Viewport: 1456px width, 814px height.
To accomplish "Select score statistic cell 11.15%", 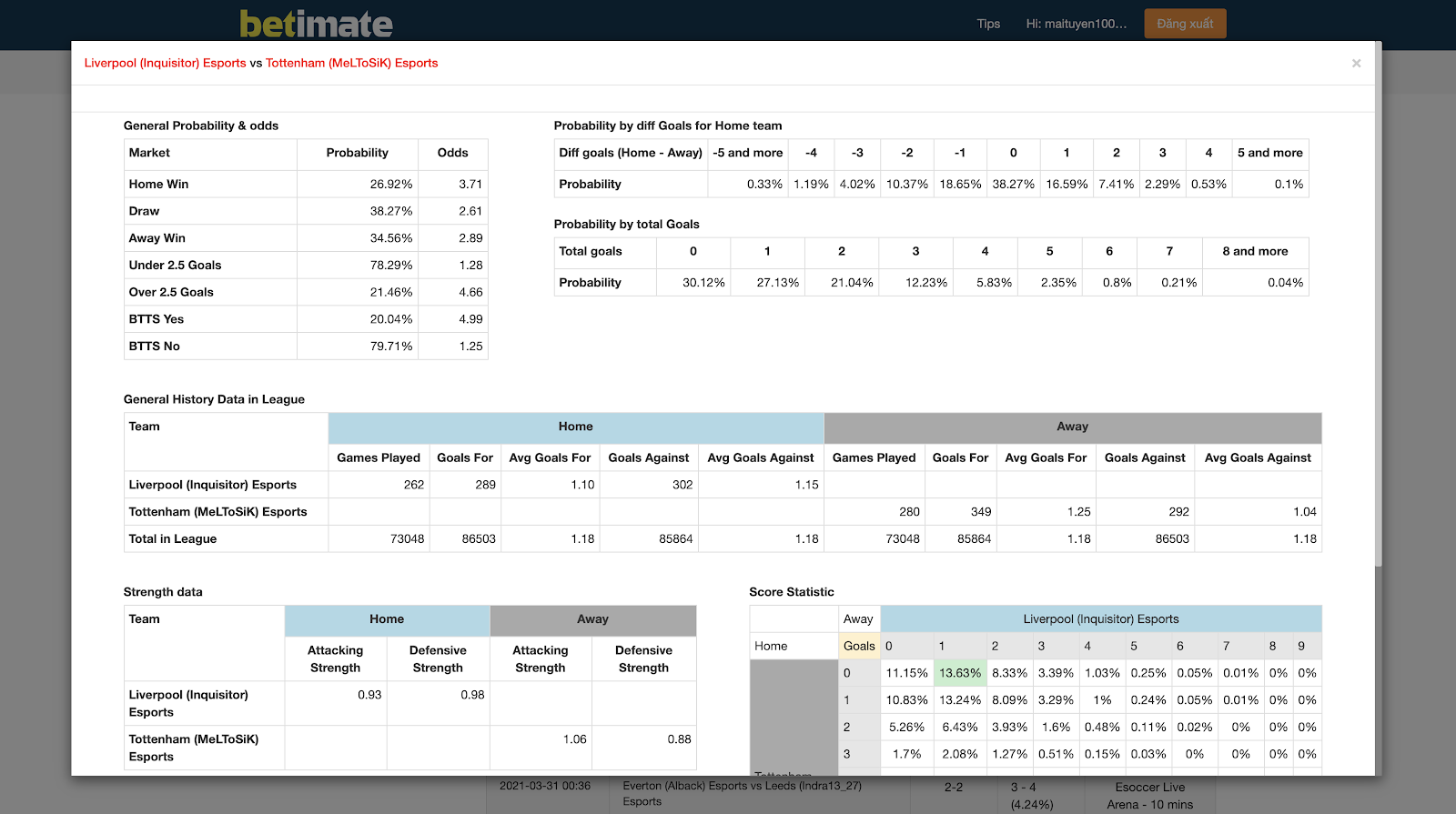I will tap(907, 673).
